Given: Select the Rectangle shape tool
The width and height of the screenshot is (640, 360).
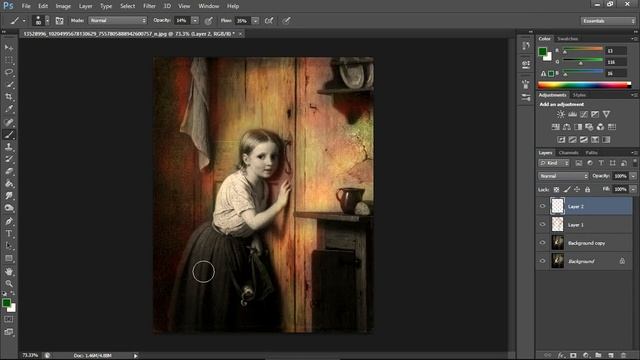Looking at the screenshot, I should (x=9, y=258).
